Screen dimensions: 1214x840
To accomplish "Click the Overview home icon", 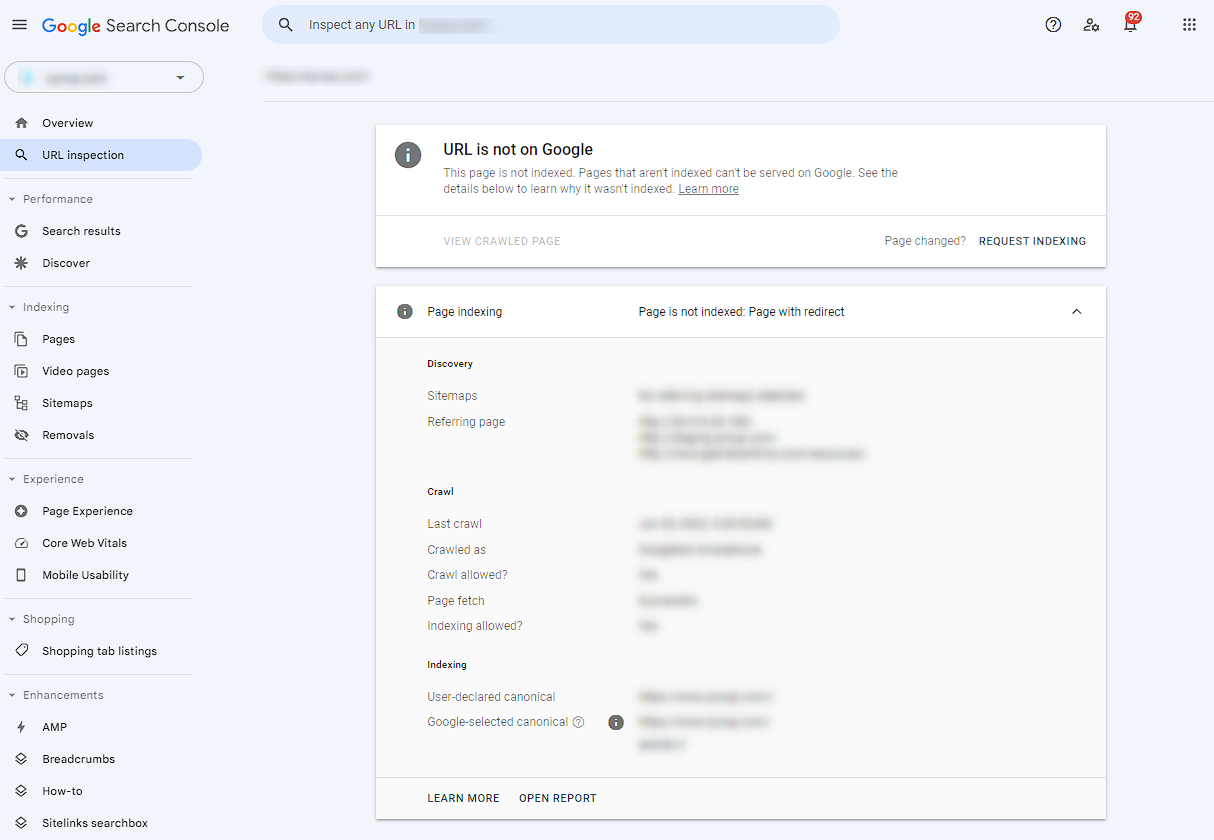I will coord(22,123).
